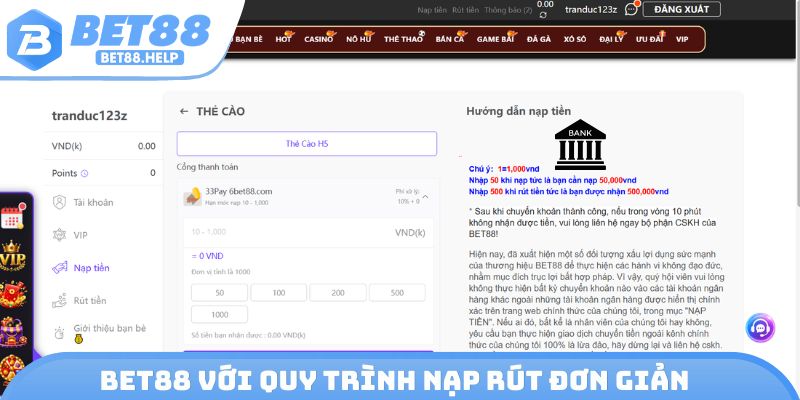Open the VIP menu item in navbar
Viewport: 800px width, 400px height.
tap(682, 39)
